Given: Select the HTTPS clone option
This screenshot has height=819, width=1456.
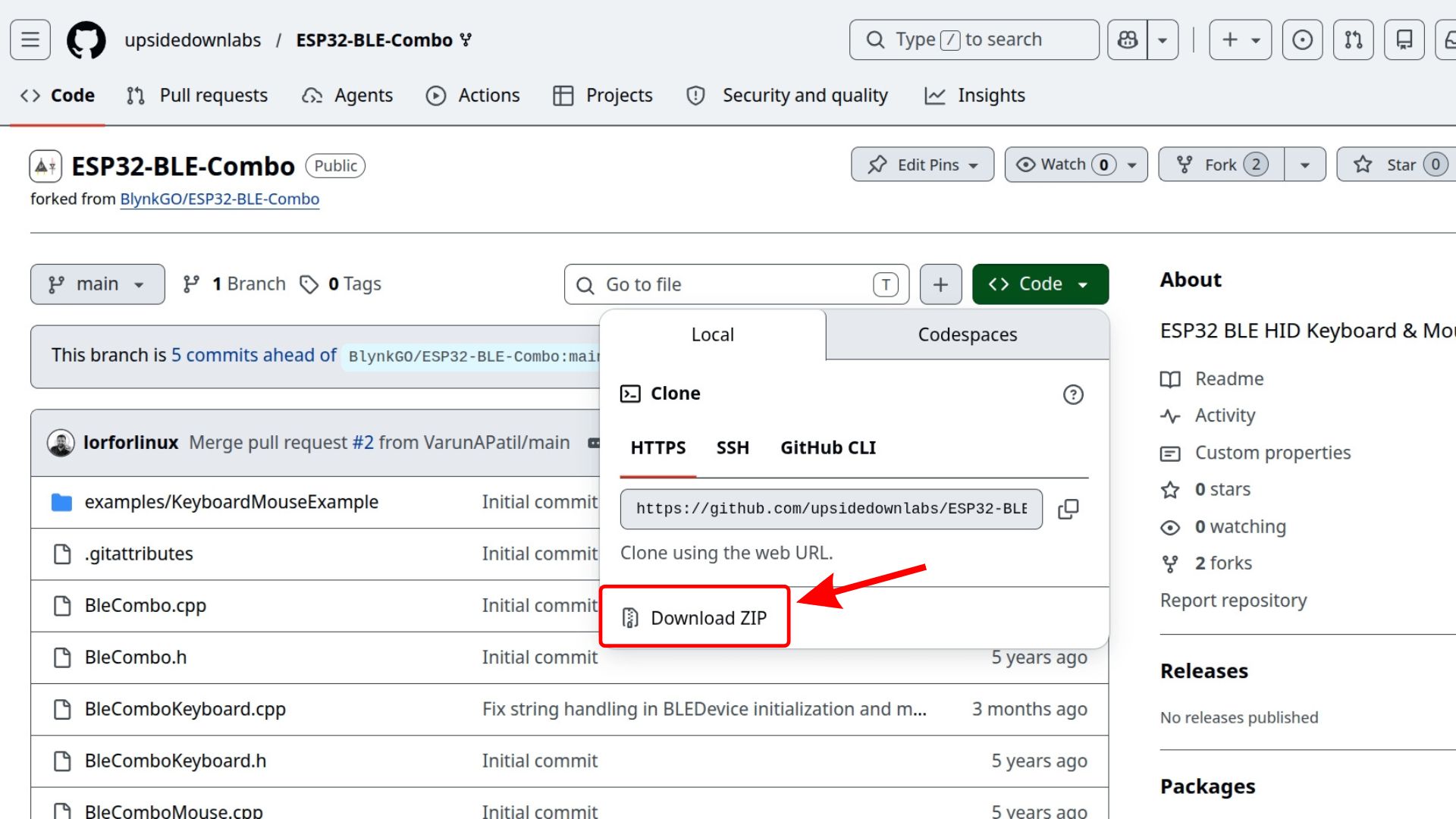Looking at the screenshot, I should click(x=658, y=448).
